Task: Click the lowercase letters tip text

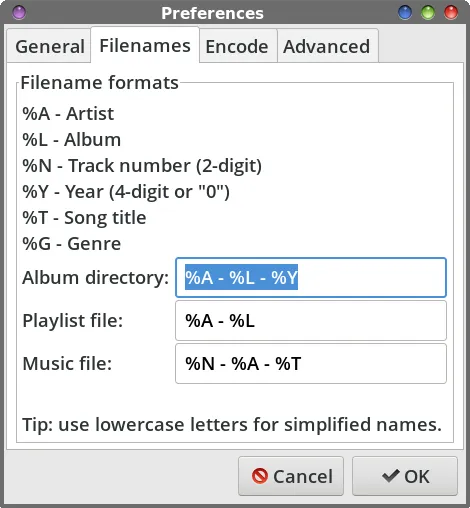Action: (232, 424)
